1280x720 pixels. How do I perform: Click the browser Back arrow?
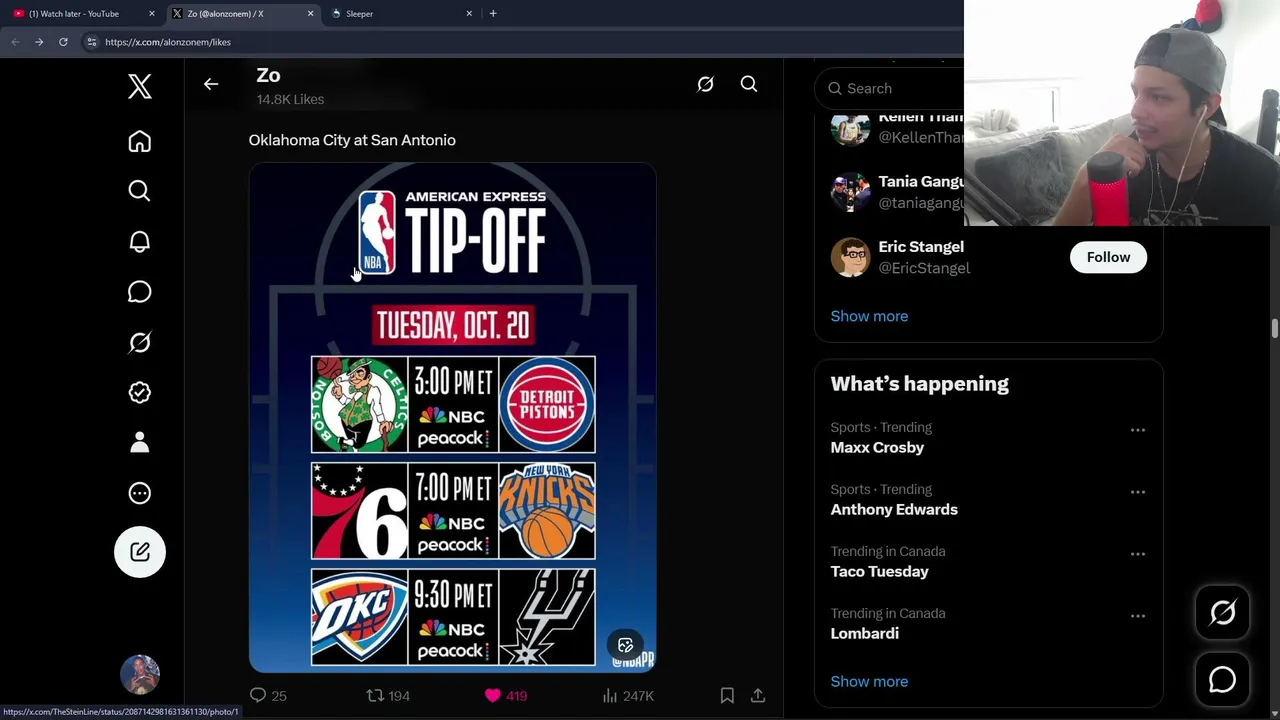tap(15, 42)
